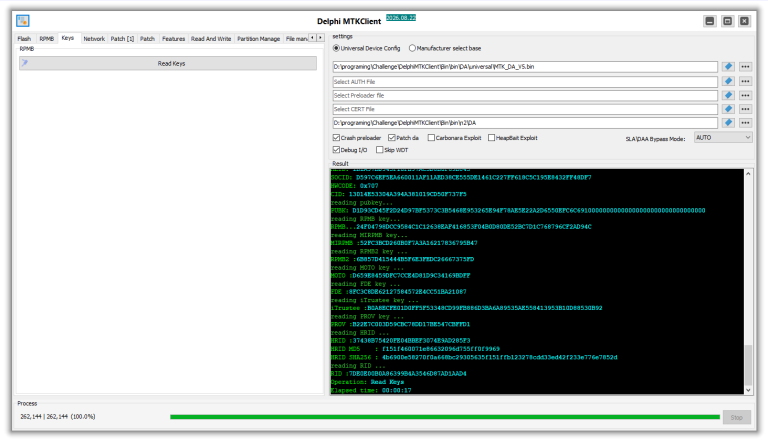This screenshot has width=768, height=439.
Task: Clear the n2\DA folder path with eraser icon
Action: click(728, 122)
